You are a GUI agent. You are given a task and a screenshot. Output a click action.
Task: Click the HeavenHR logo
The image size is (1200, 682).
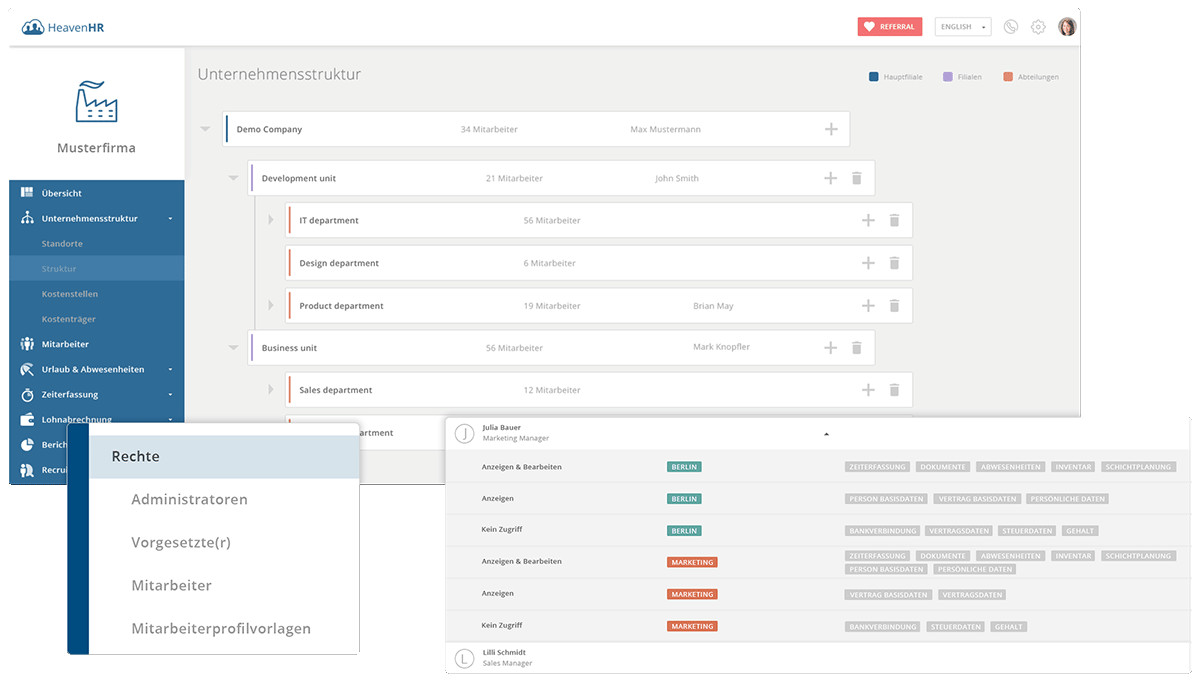63,27
